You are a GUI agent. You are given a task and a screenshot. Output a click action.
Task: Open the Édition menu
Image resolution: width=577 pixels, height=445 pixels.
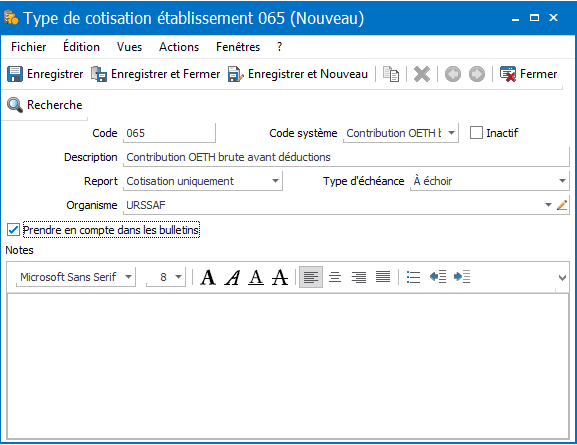tap(81, 47)
